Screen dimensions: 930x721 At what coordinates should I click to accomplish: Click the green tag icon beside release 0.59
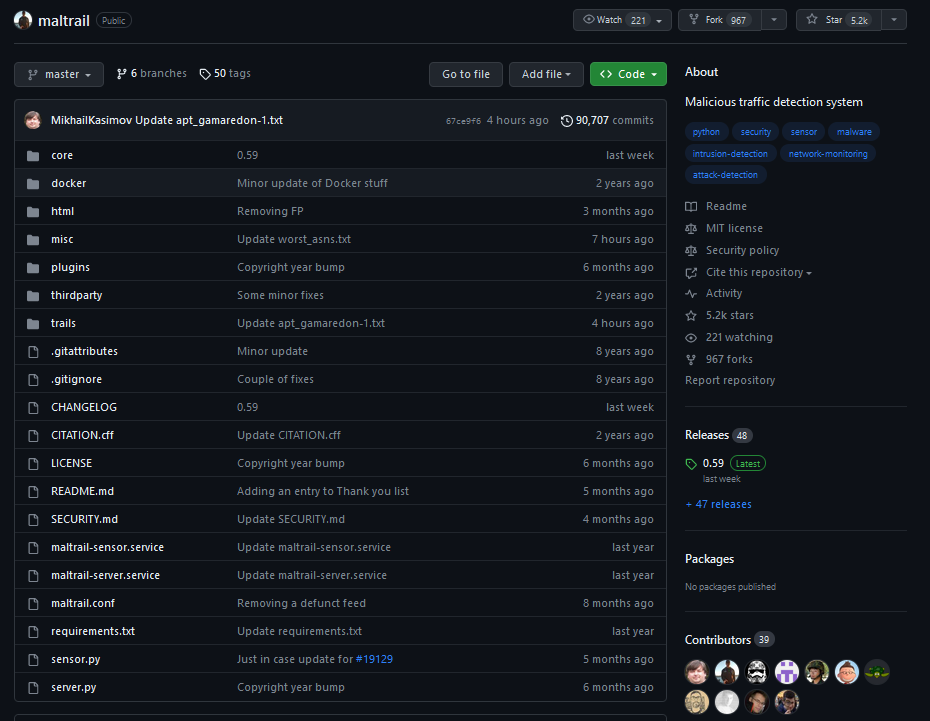[x=691, y=464]
